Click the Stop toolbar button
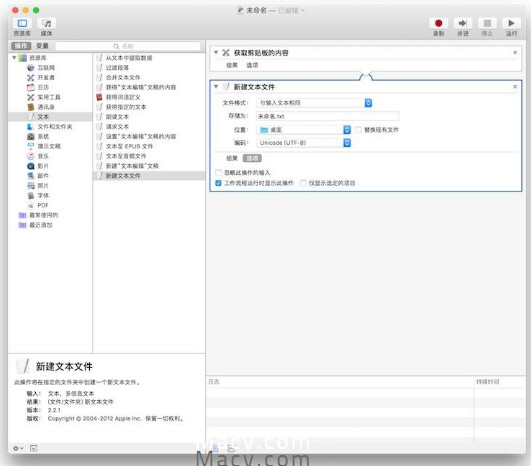The height and width of the screenshot is (466, 531). pos(487,23)
